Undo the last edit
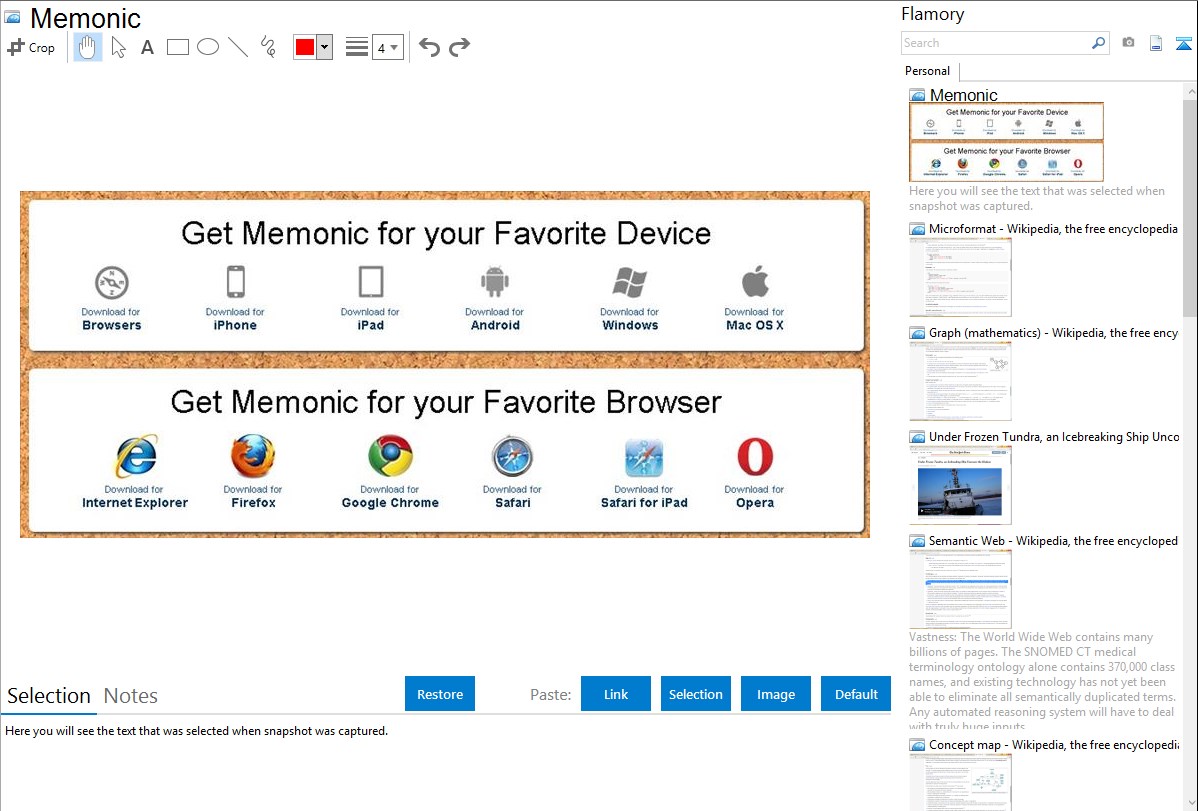Screen dimensions: 1198x811 tap(429, 47)
